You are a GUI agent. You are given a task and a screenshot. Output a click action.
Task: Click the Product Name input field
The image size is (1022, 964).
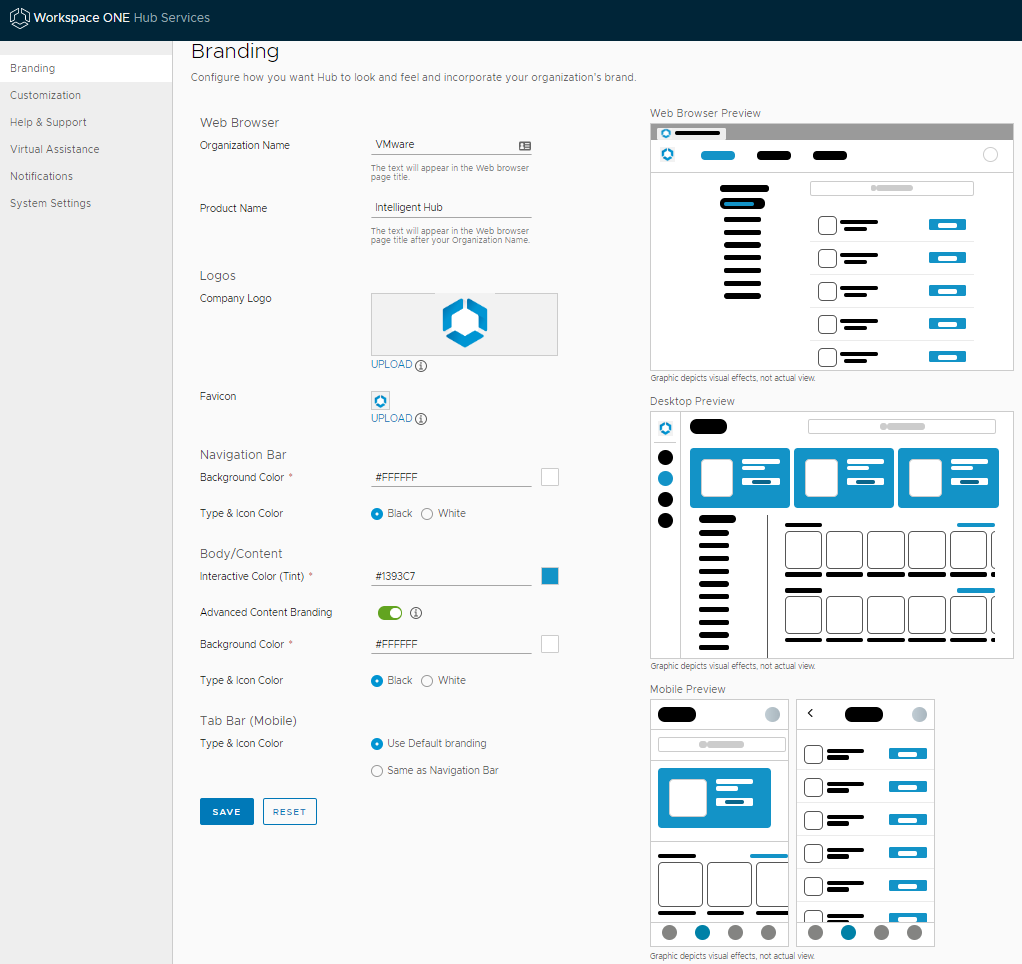tap(450, 208)
